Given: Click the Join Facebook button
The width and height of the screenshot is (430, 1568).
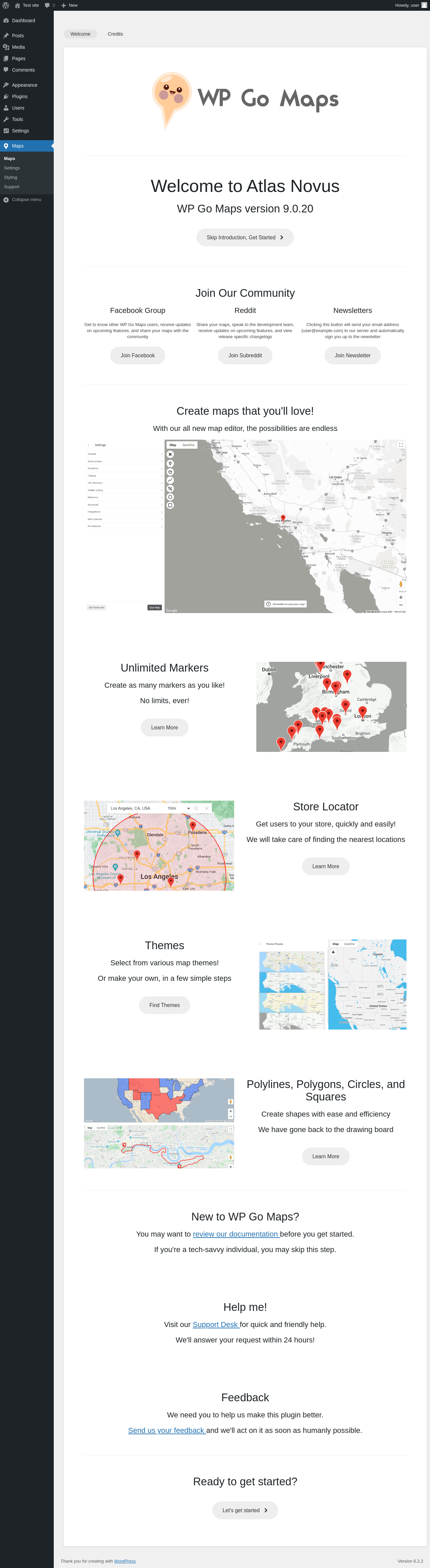Looking at the screenshot, I should [x=137, y=356].
